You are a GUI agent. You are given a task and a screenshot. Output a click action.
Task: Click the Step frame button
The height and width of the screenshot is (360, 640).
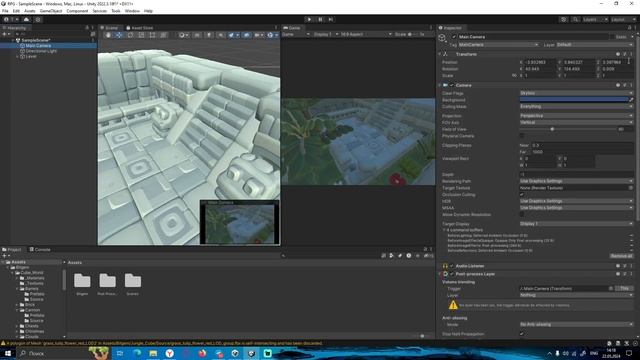pos(331,19)
